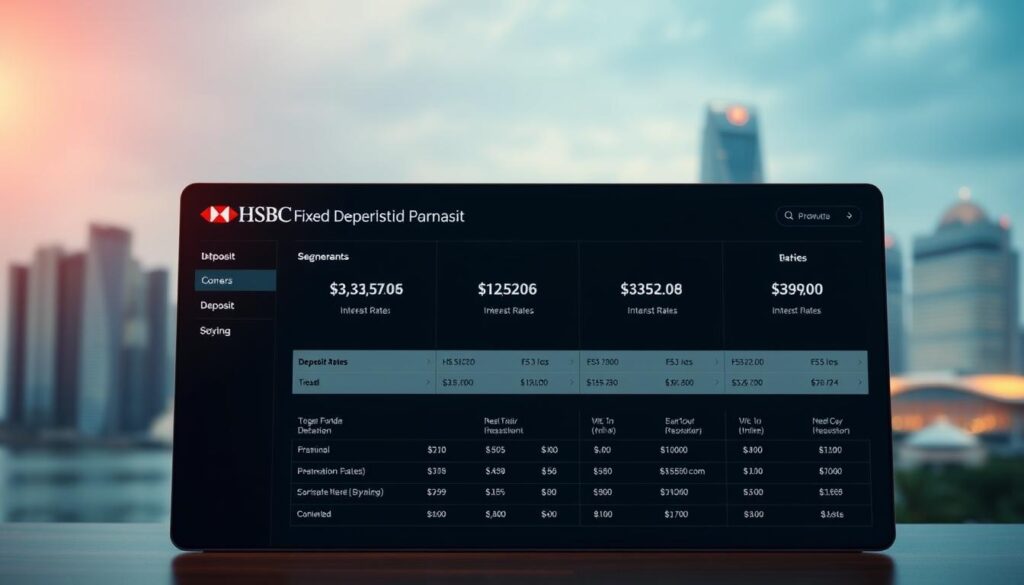Click the arrow icon inside the search bar
Image resolution: width=1024 pixels, height=585 pixels.
[848, 215]
